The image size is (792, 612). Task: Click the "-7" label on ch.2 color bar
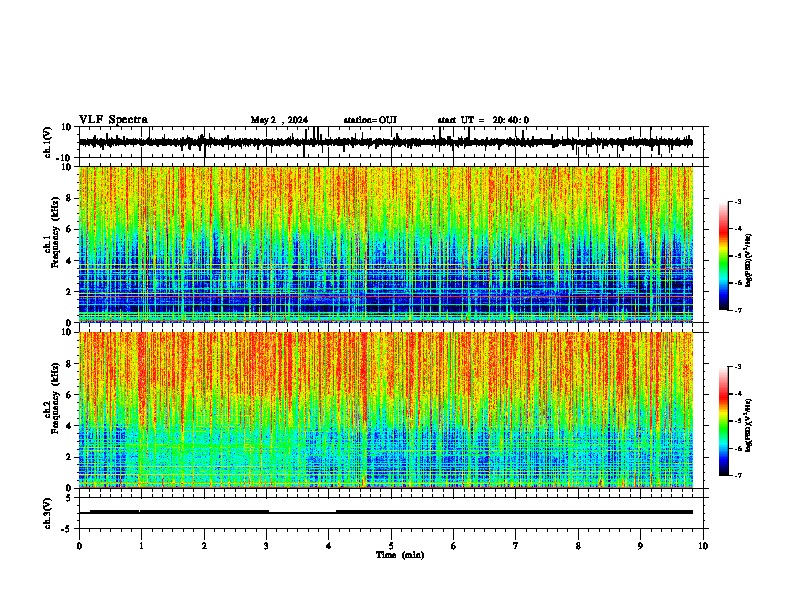[x=737, y=475]
